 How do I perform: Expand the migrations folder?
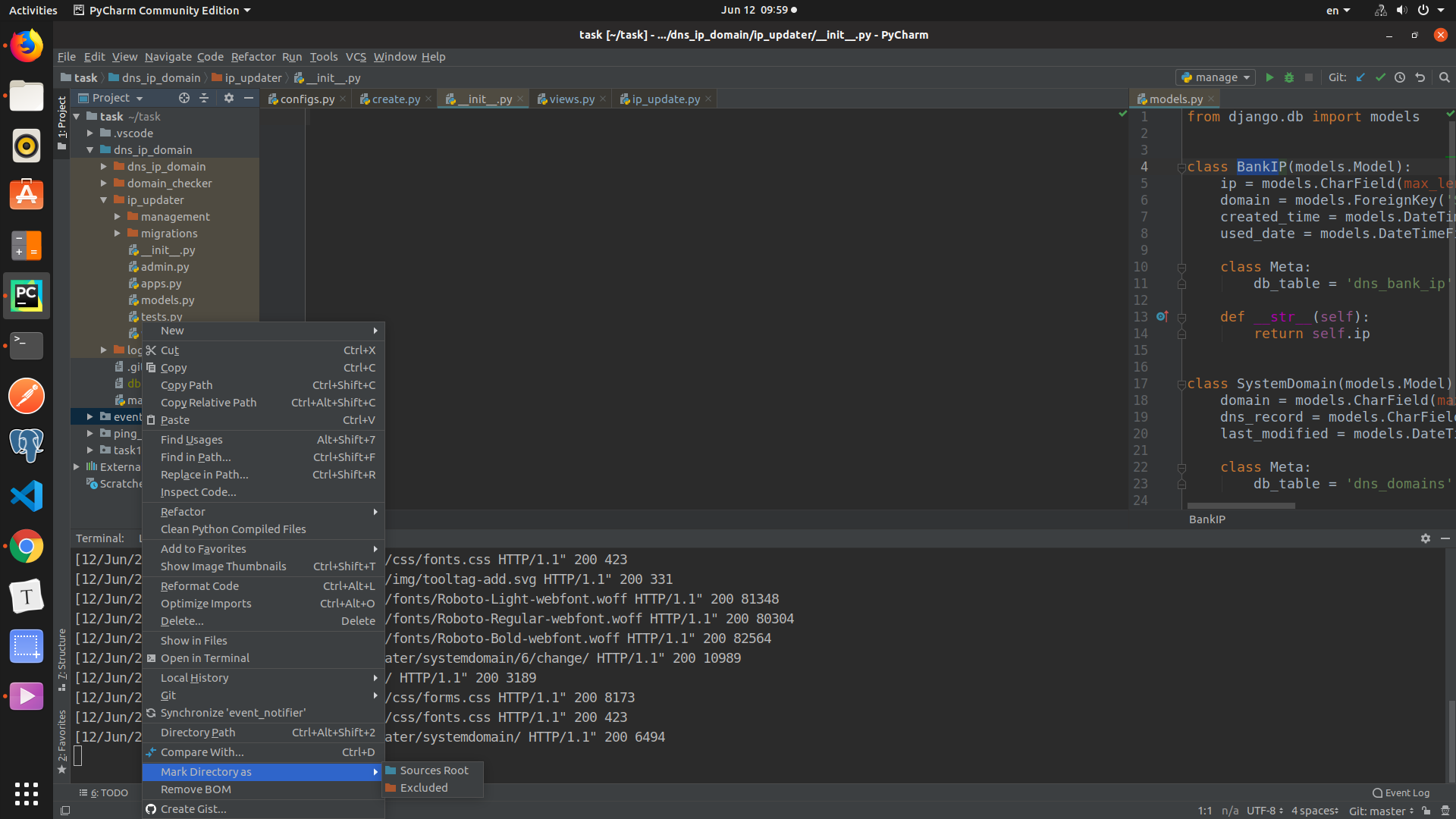pyautogui.click(x=118, y=234)
